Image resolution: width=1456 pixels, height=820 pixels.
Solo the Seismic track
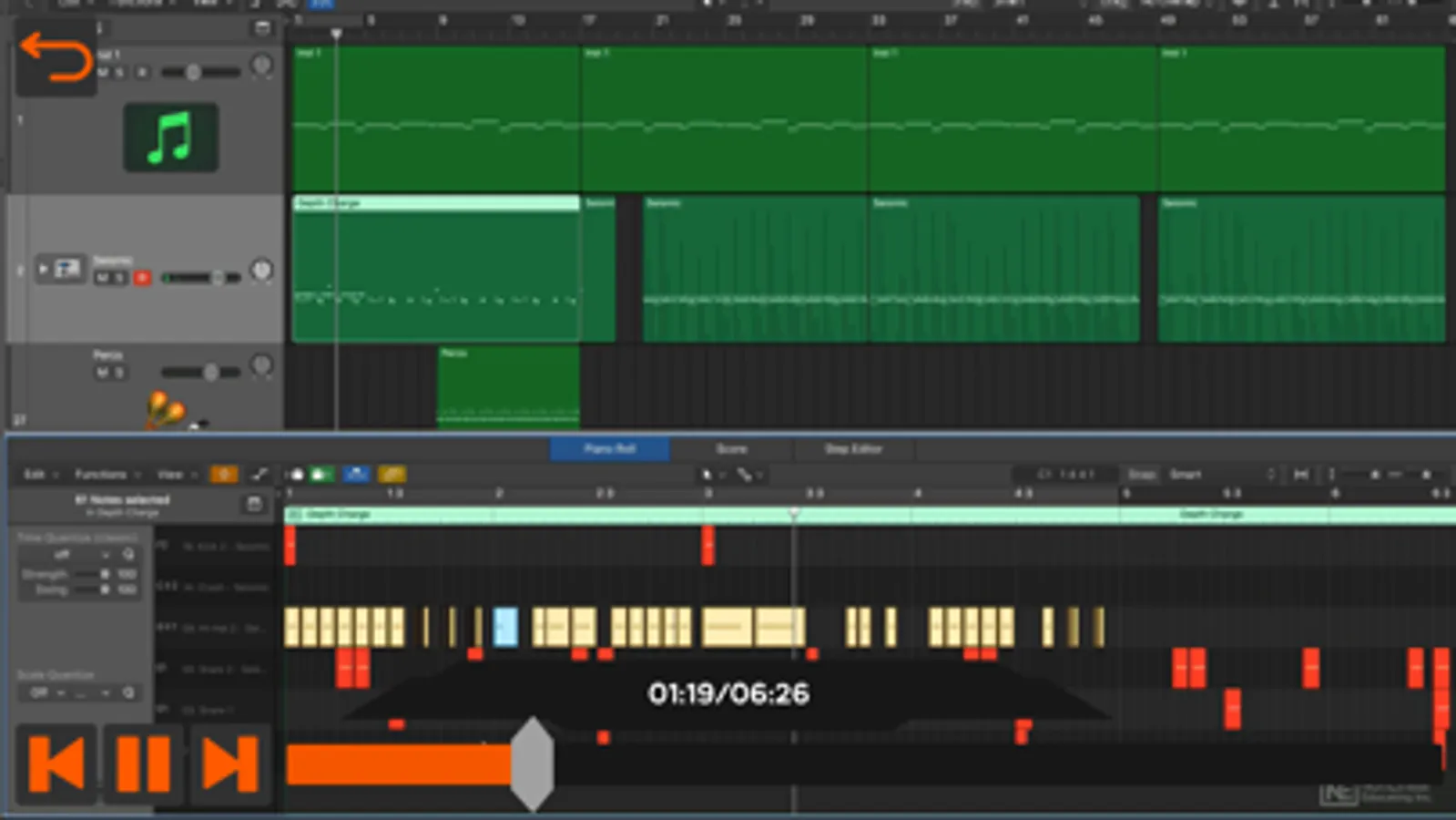point(118,277)
